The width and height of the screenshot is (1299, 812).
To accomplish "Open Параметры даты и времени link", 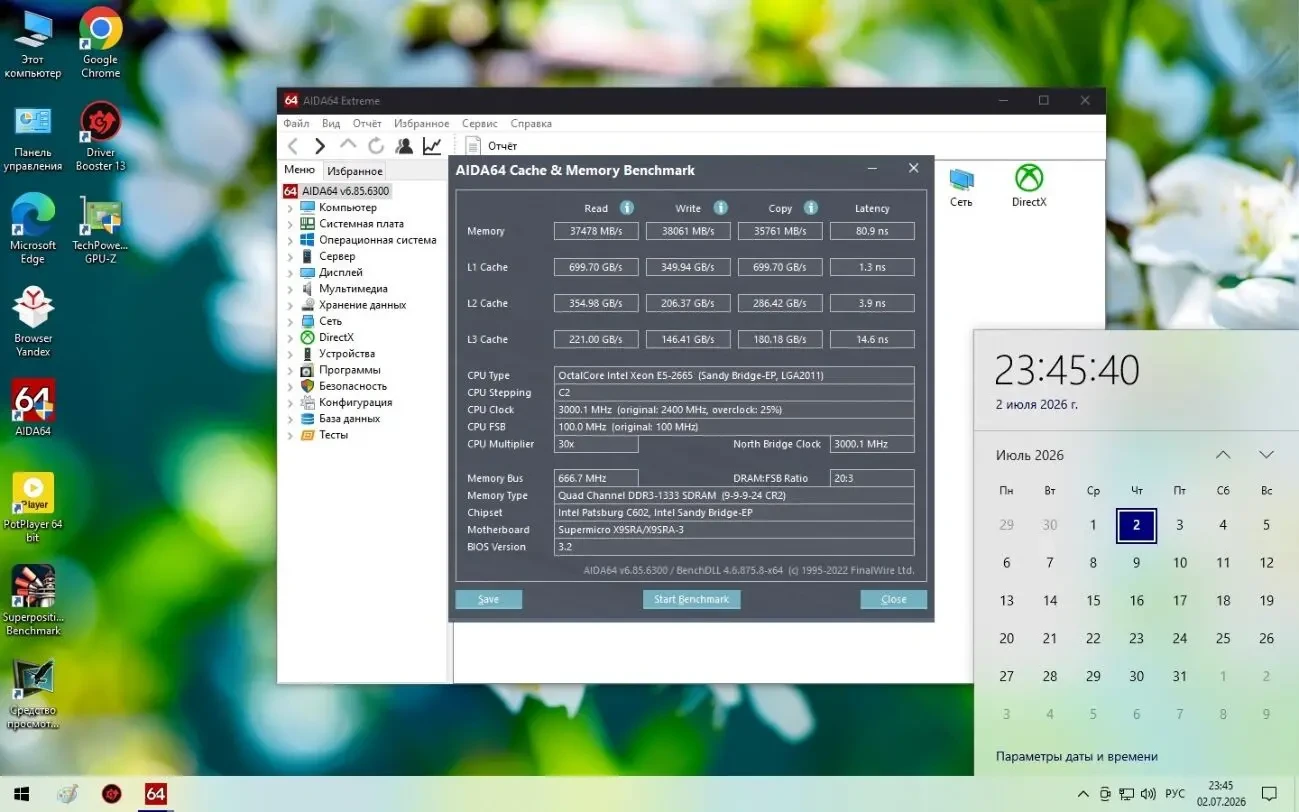I will pyautogui.click(x=1077, y=756).
